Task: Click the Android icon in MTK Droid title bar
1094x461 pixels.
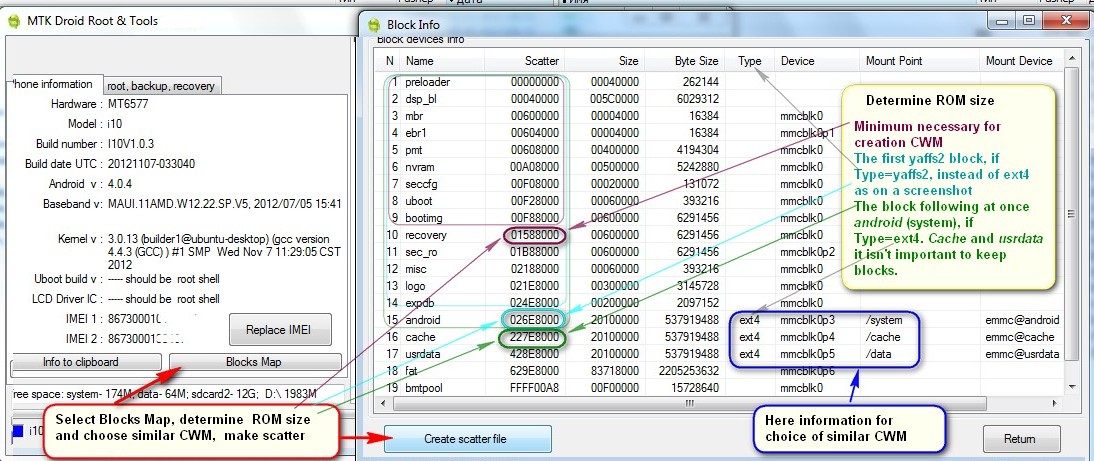Action: coord(14,21)
